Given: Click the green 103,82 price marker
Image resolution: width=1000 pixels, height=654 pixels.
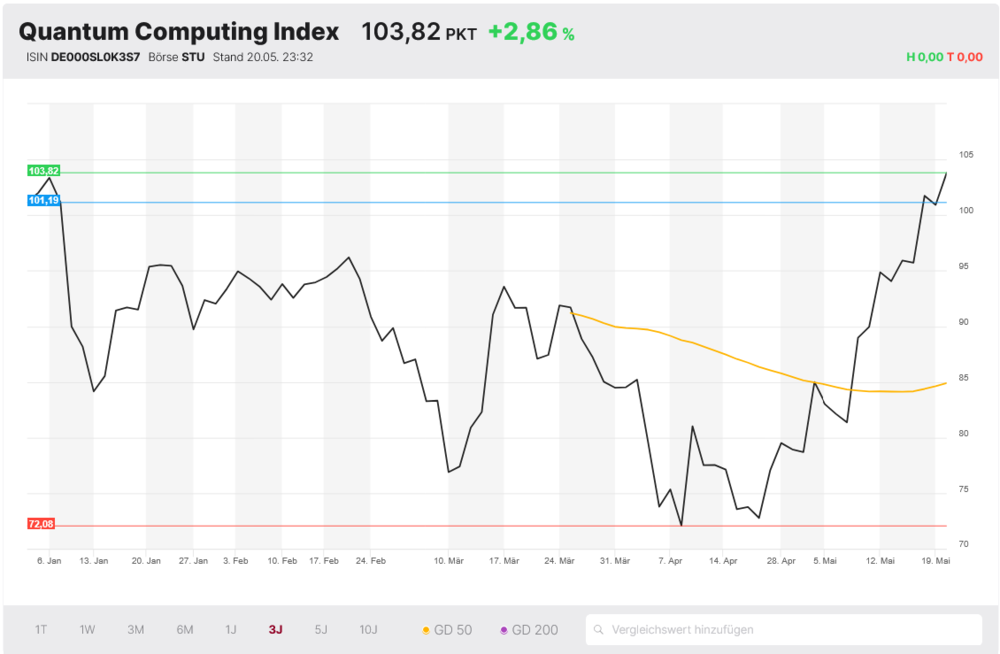Looking at the screenshot, I should click(x=43, y=171).
